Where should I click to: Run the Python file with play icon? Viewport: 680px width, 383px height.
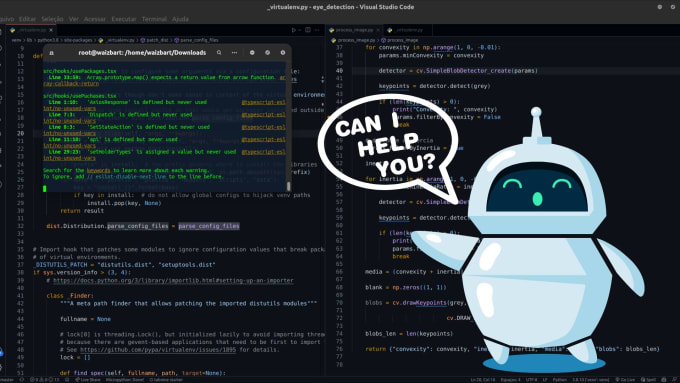coord(293,30)
